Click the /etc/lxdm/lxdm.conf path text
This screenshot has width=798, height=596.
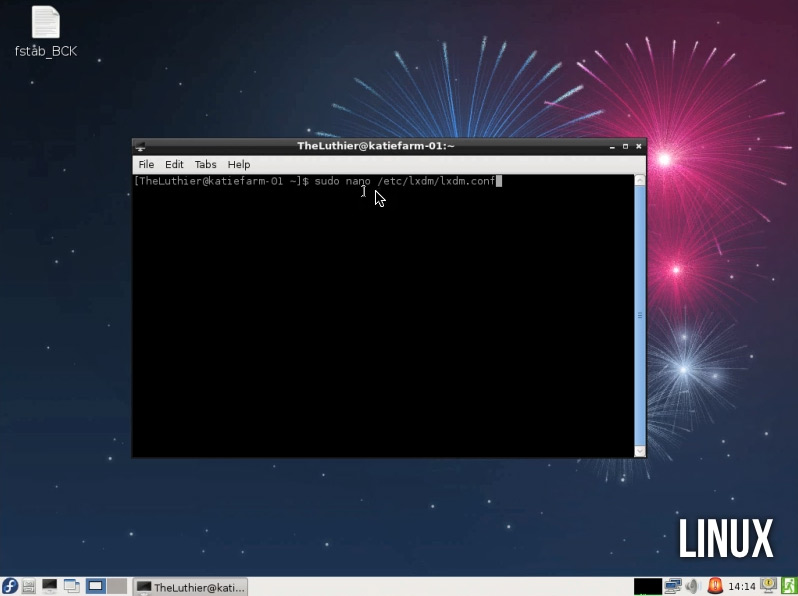coord(436,181)
